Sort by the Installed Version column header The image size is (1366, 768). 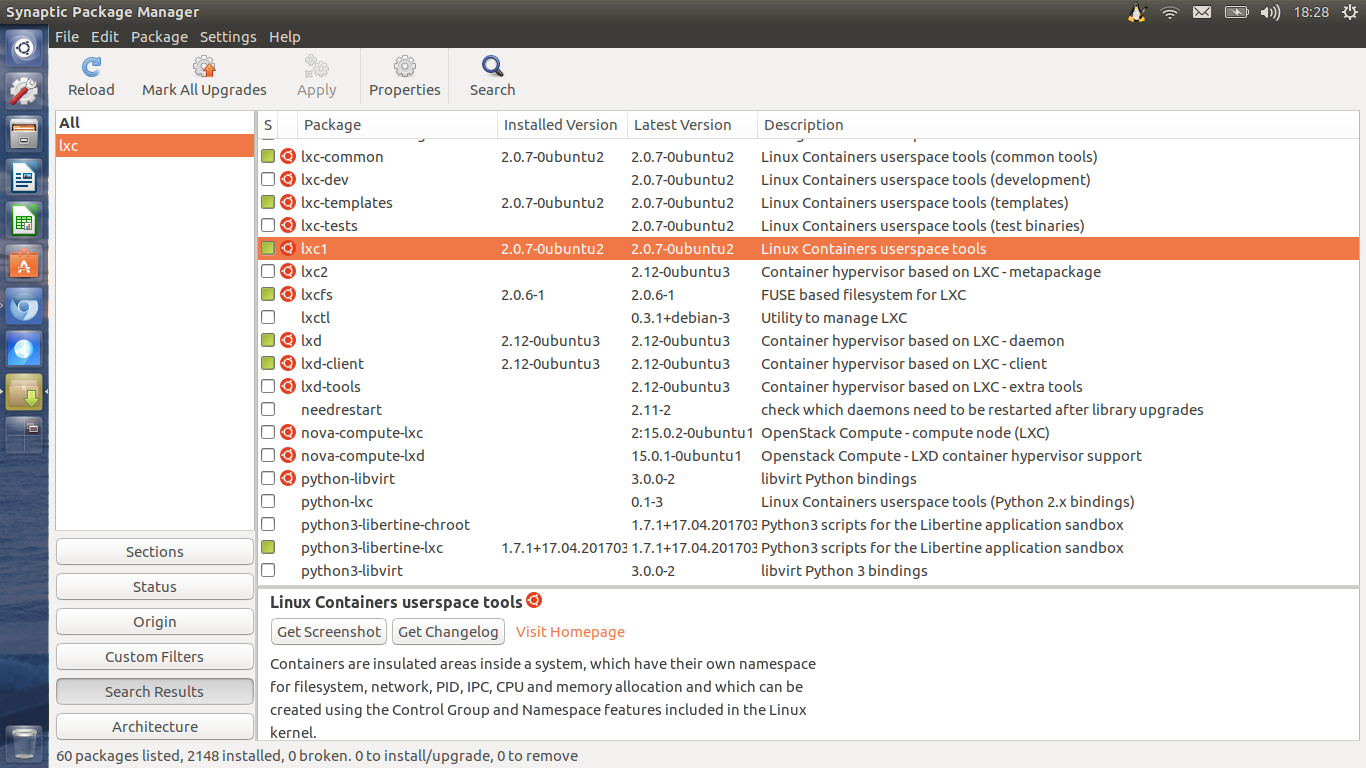562,125
